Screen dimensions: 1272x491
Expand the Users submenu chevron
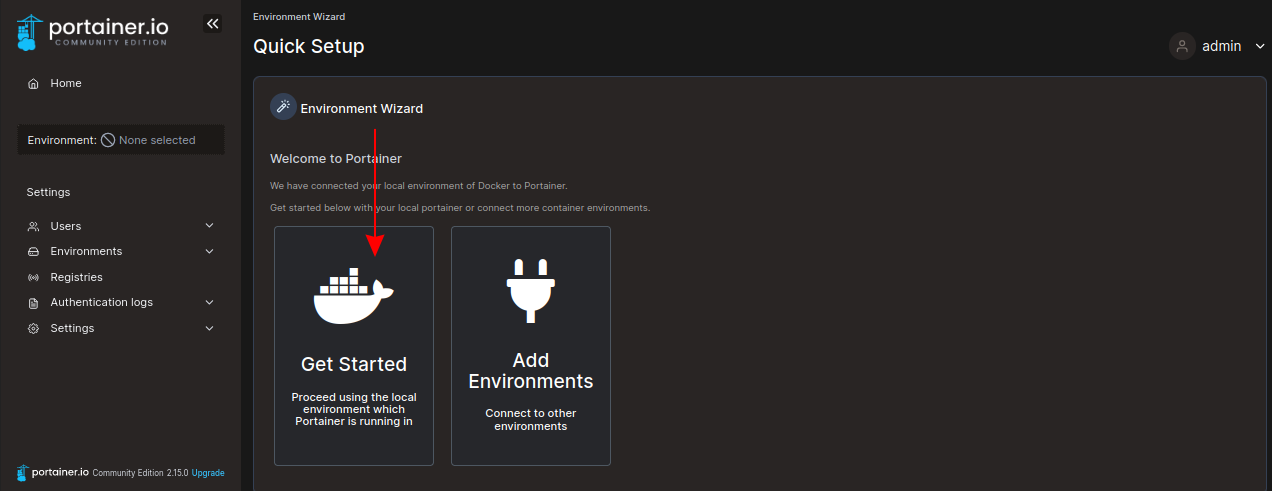(209, 226)
